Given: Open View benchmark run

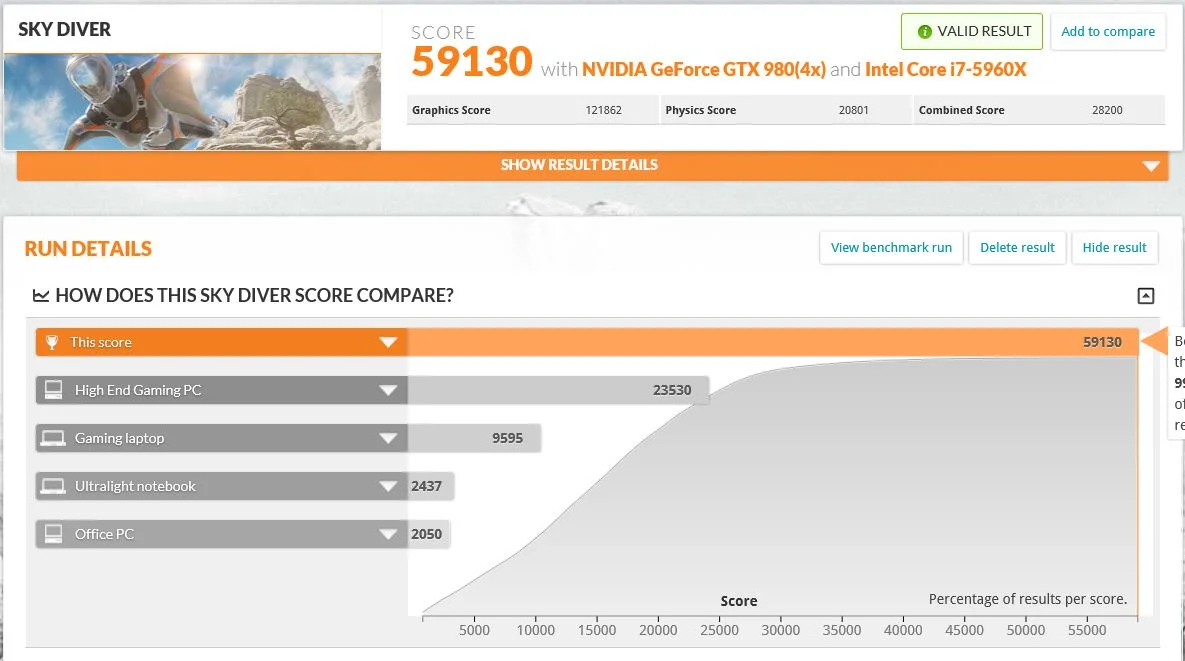Looking at the screenshot, I should pyautogui.click(x=891, y=248).
